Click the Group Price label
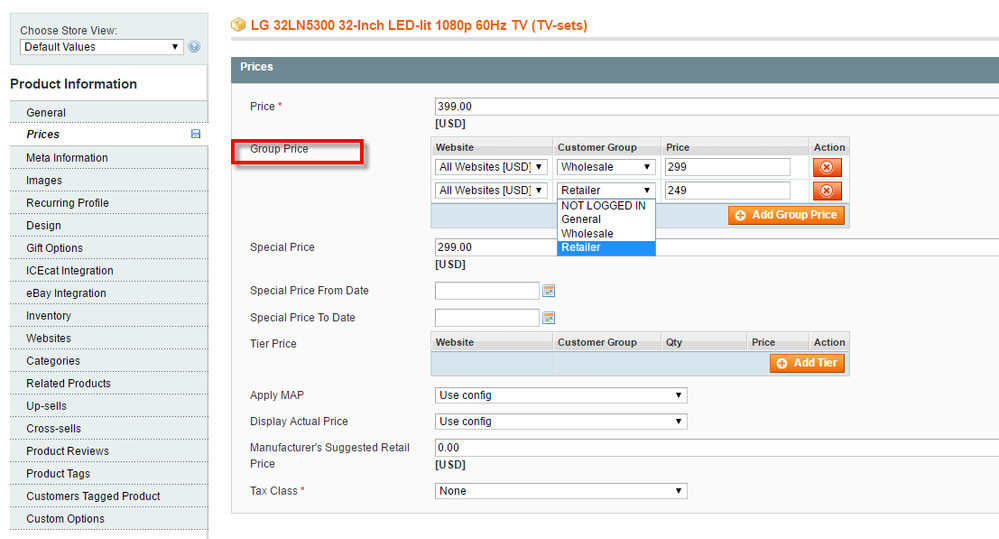 [279, 148]
